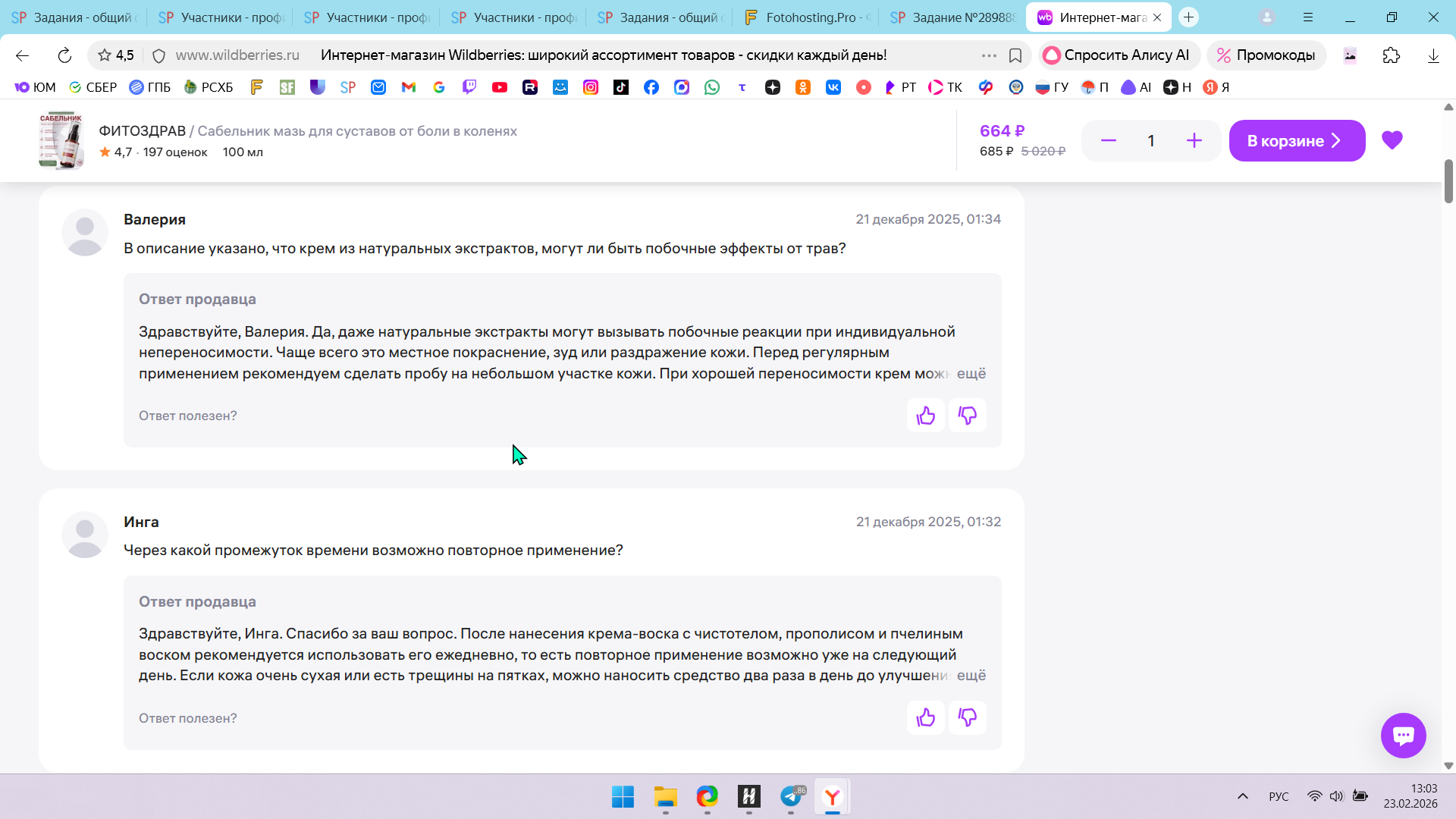Increase product quantity with plus
Viewport: 1456px width, 819px height.
(1194, 140)
